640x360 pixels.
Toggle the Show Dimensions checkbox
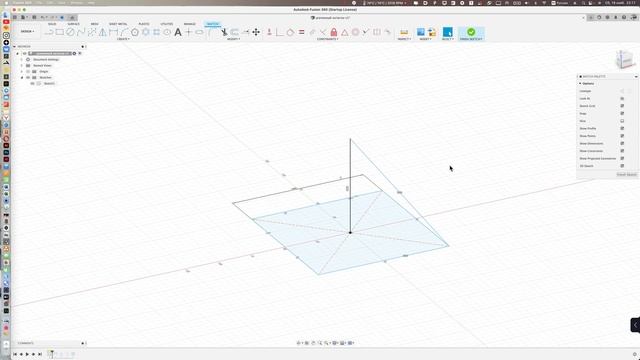[x=622, y=143]
